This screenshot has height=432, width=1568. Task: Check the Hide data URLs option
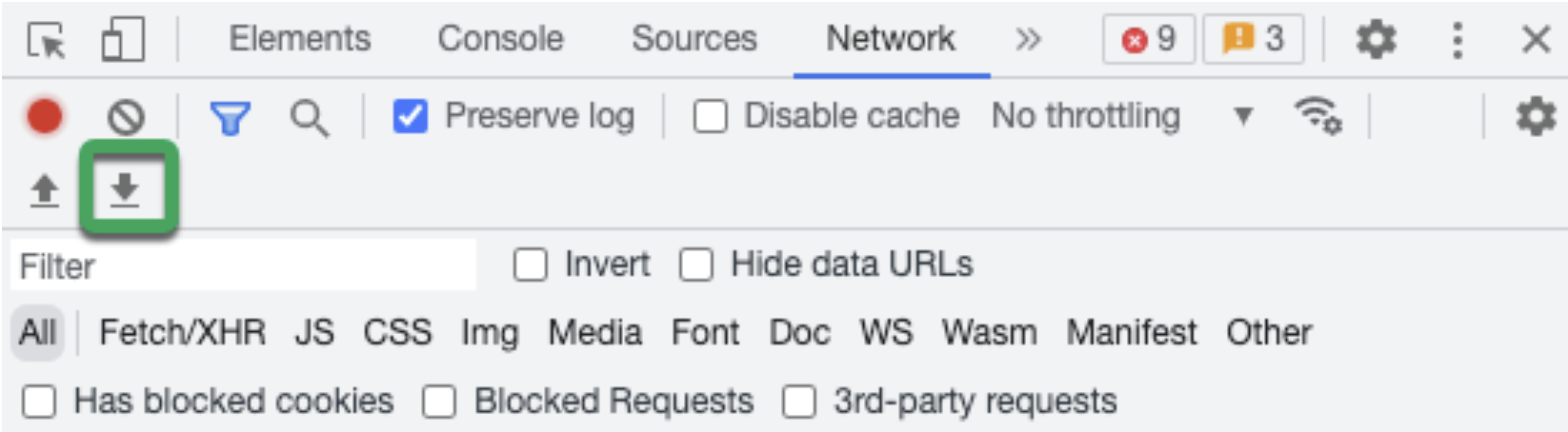(x=696, y=265)
